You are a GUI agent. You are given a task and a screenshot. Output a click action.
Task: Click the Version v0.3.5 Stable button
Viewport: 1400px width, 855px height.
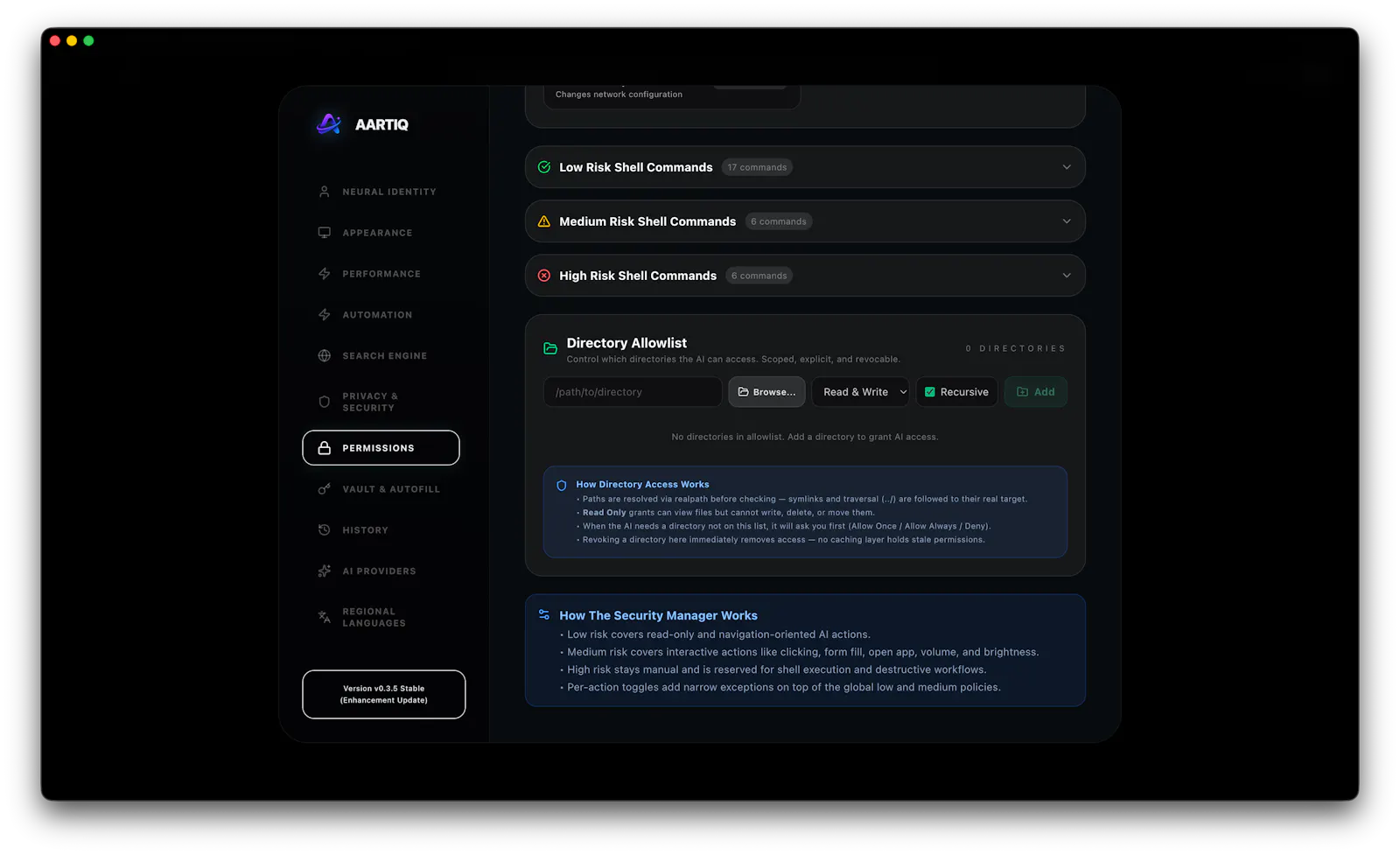(x=384, y=695)
